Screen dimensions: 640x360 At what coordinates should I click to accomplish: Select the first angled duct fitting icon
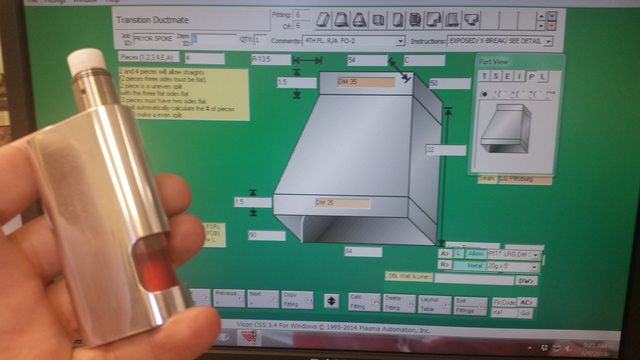tap(323, 19)
